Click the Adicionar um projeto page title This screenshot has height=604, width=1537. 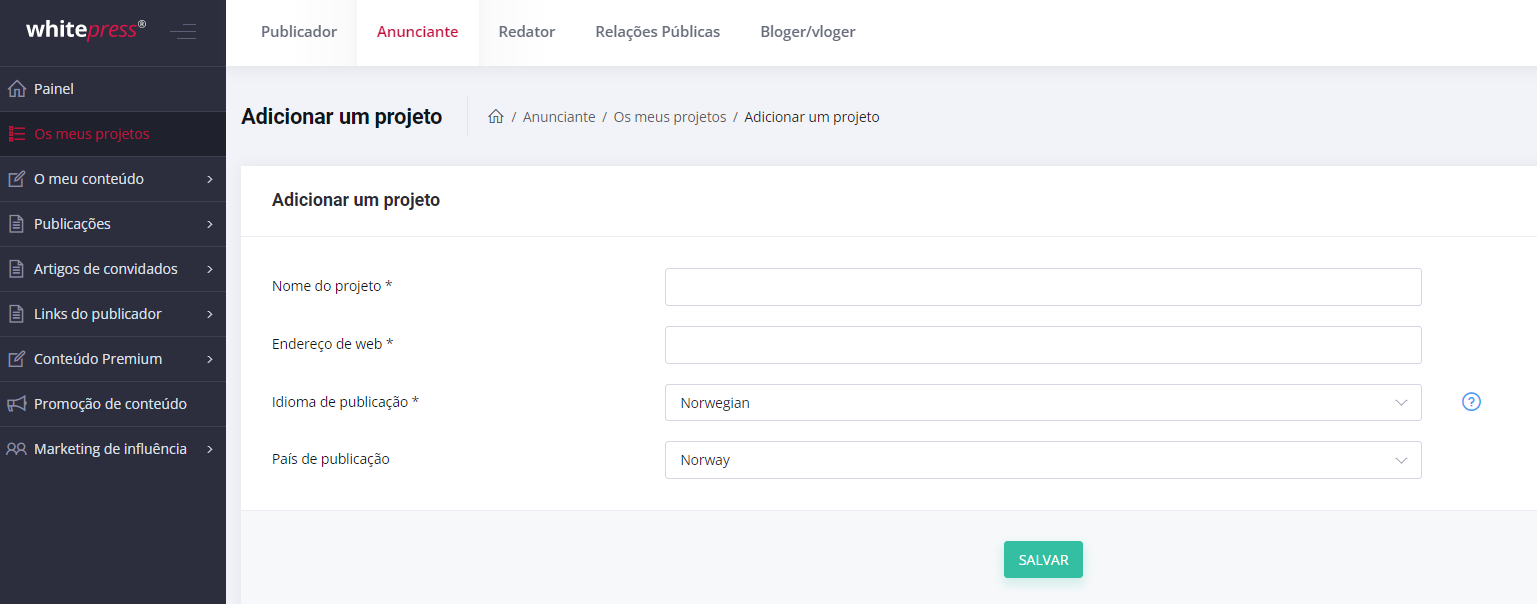341,117
